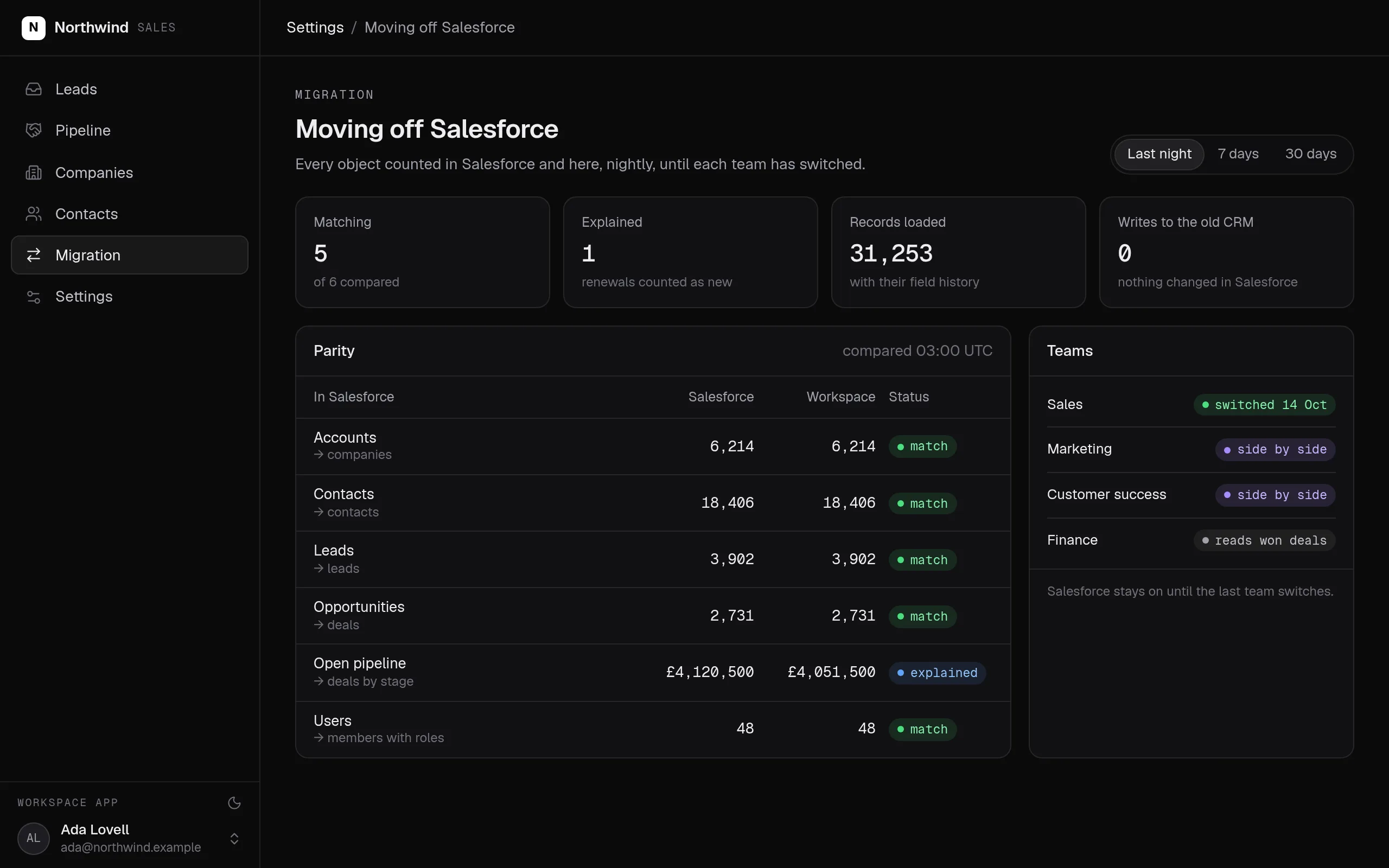Image resolution: width=1389 pixels, height=868 pixels.
Task: Open Companies in the sidebar
Action: (x=130, y=172)
